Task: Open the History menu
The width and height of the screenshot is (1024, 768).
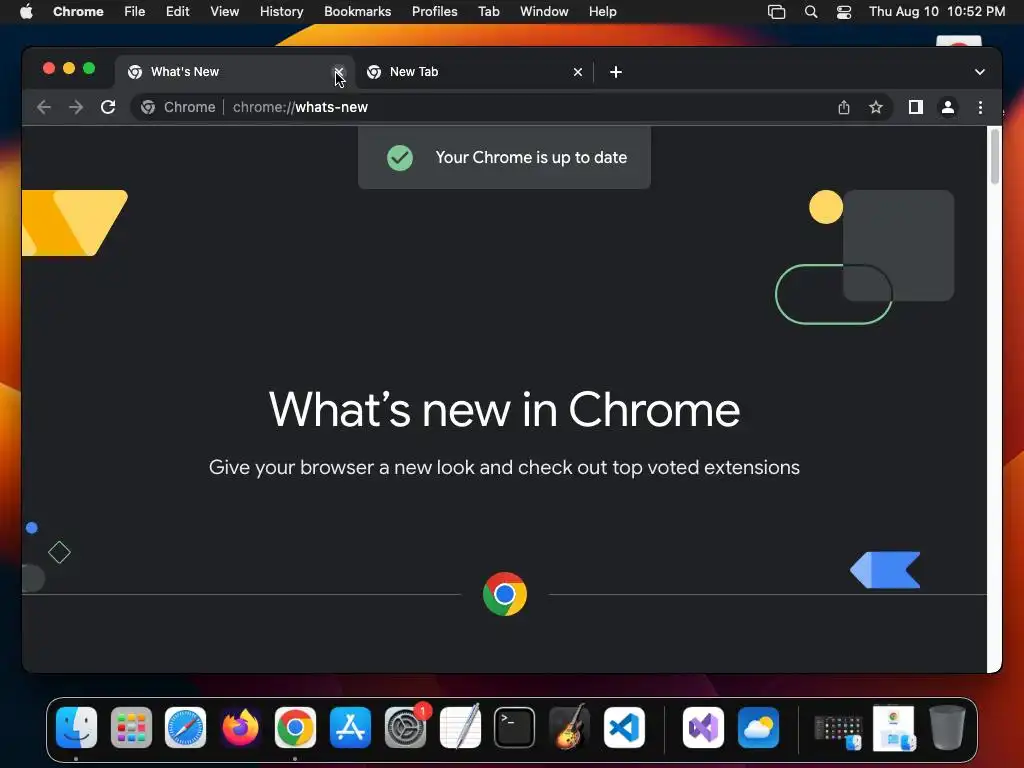Action: coord(281,12)
